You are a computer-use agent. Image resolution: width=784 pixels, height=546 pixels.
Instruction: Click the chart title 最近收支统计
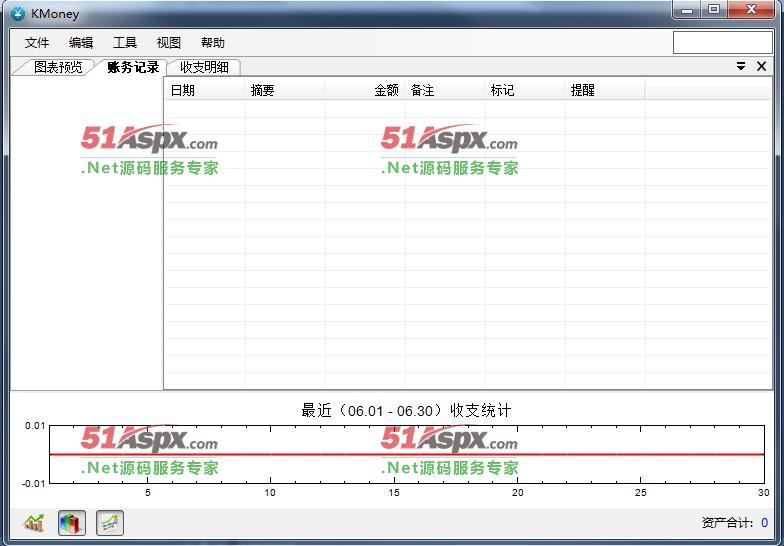(x=406, y=410)
